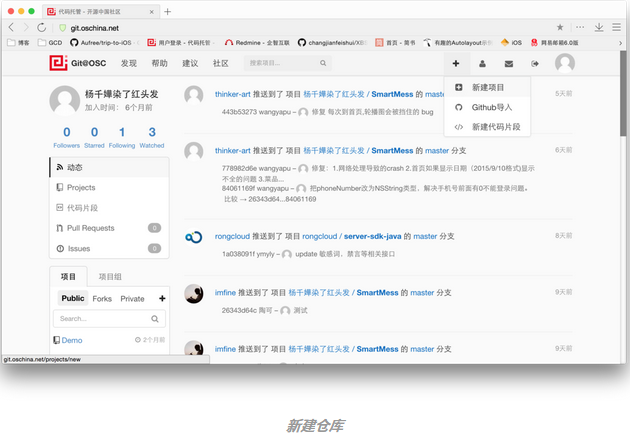Click the Git@OSC logo
630x435 pixels.
80,63
